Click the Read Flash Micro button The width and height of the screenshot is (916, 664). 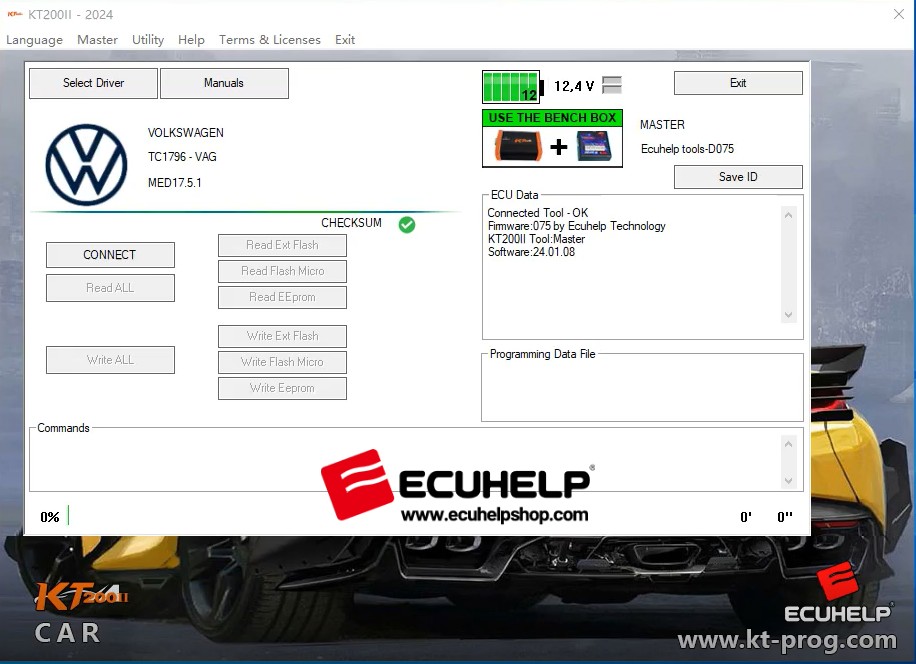point(282,271)
